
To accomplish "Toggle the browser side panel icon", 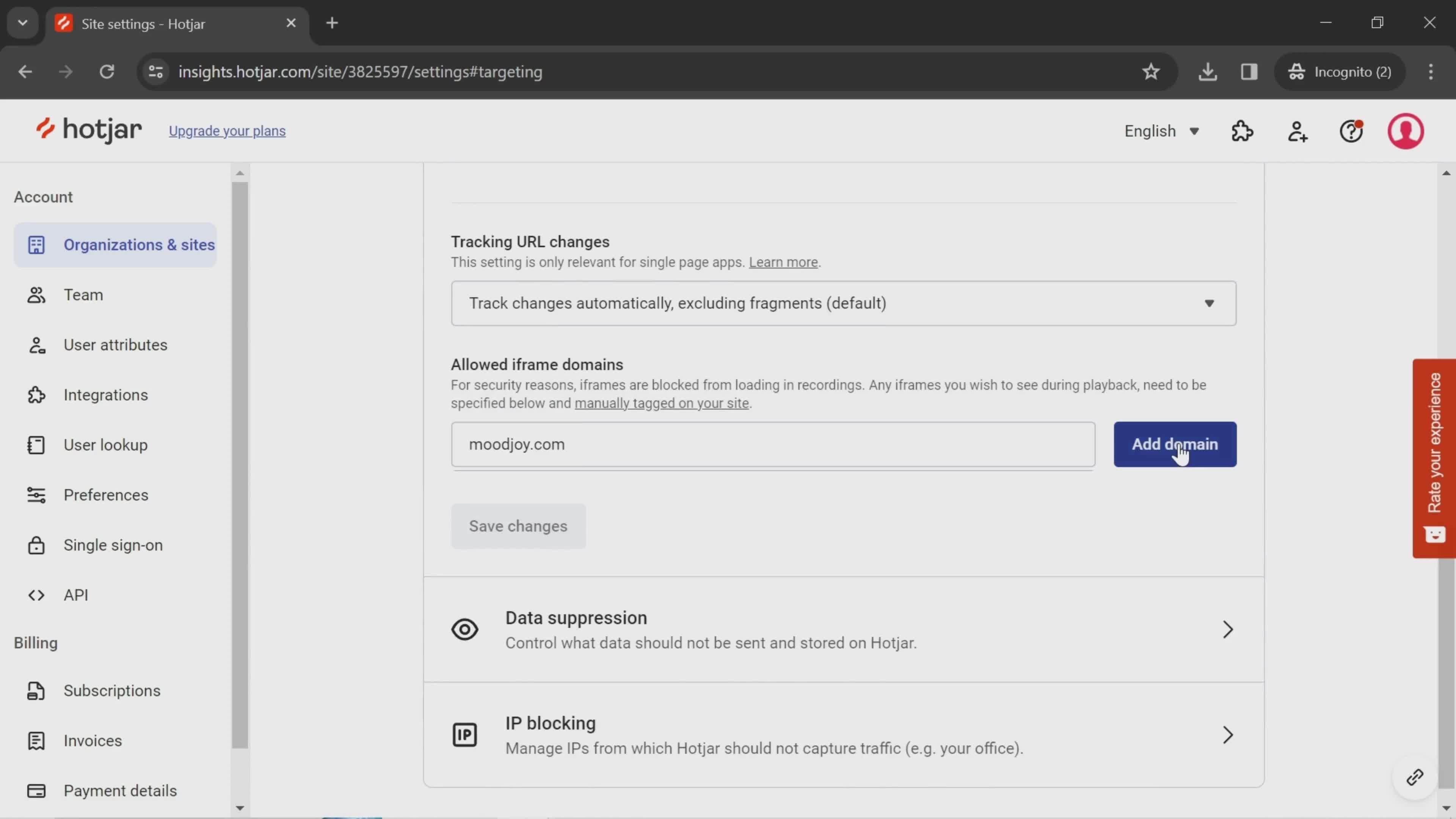I will [x=1249, y=72].
